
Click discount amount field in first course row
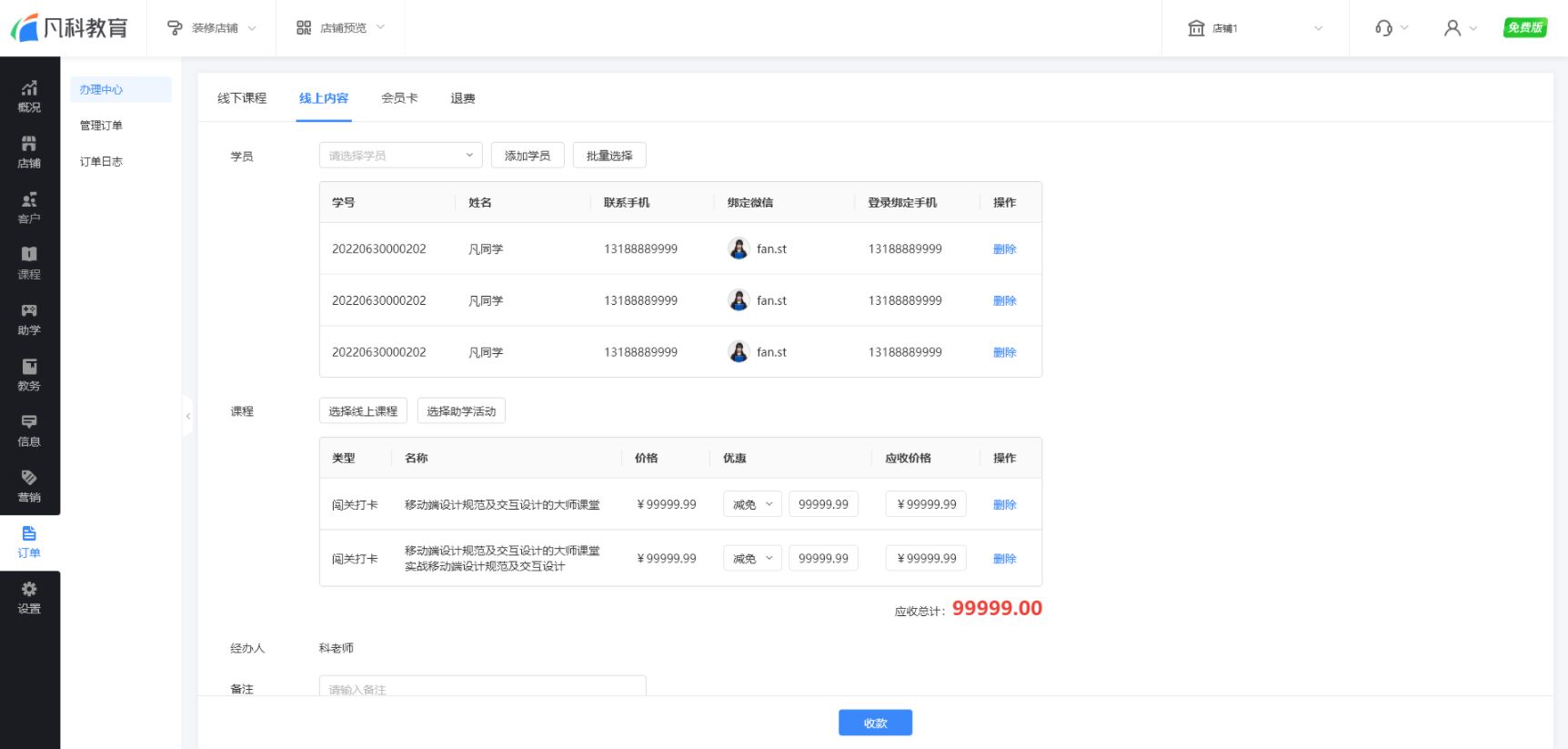click(823, 504)
